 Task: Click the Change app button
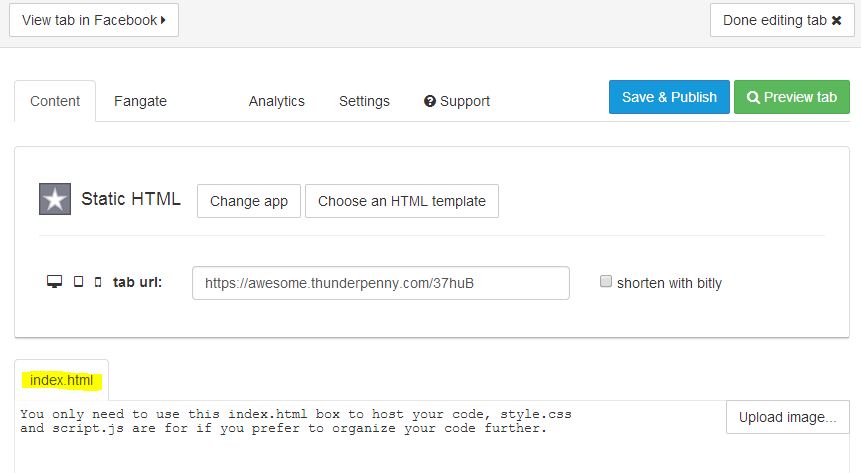coord(249,201)
